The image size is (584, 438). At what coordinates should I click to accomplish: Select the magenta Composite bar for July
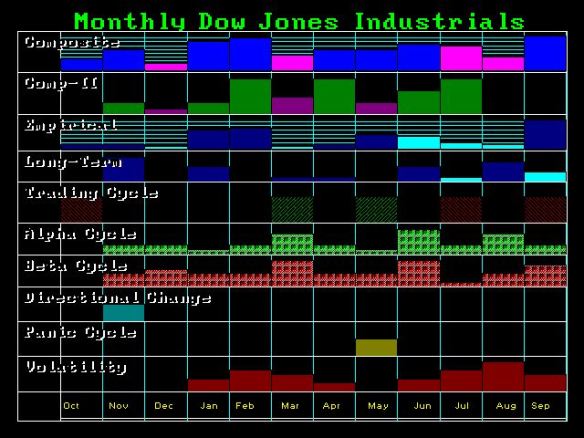coord(461,58)
